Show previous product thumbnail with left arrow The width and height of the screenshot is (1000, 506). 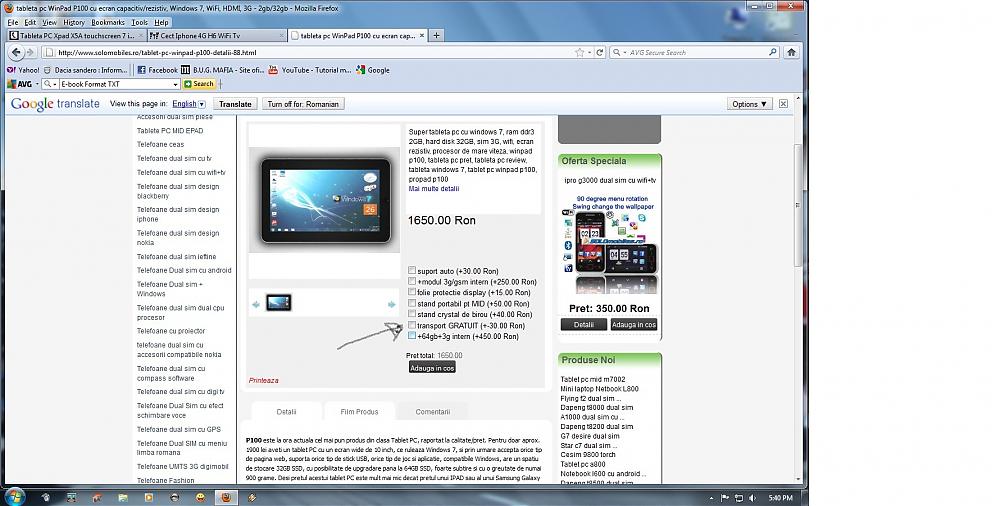(257, 304)
